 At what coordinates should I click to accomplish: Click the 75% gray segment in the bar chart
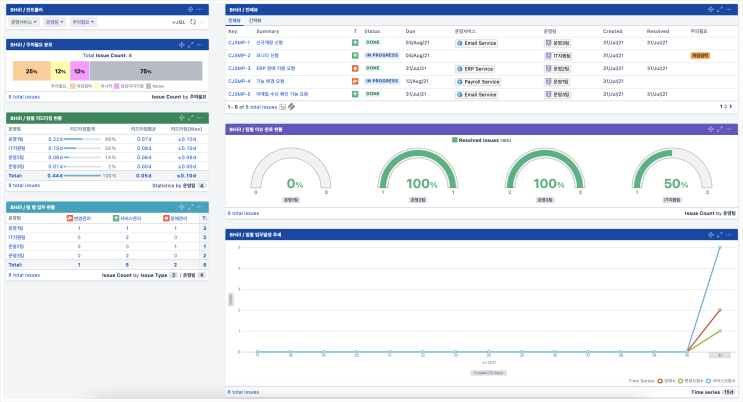(x=146, y=72)
